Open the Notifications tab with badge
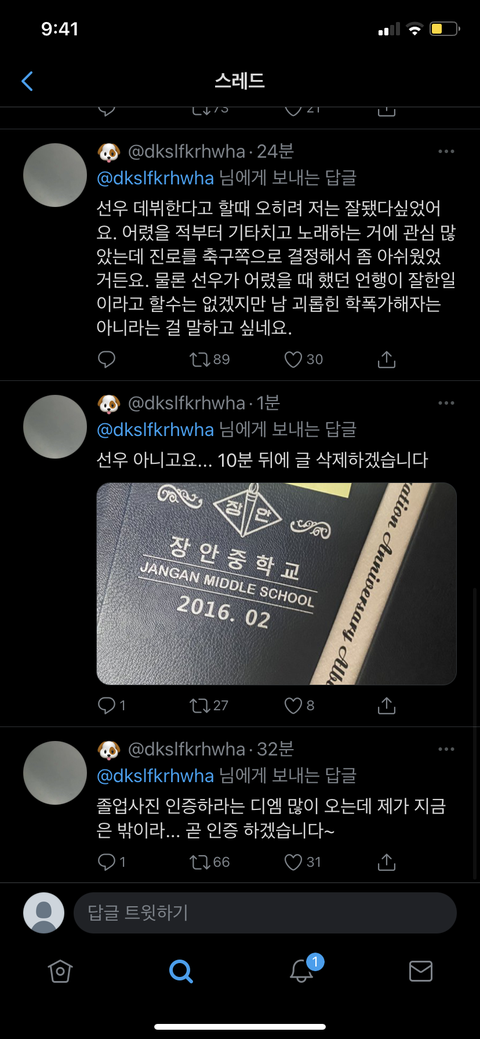This screenshot has height=1039, width=480. [x=302, y=969]
